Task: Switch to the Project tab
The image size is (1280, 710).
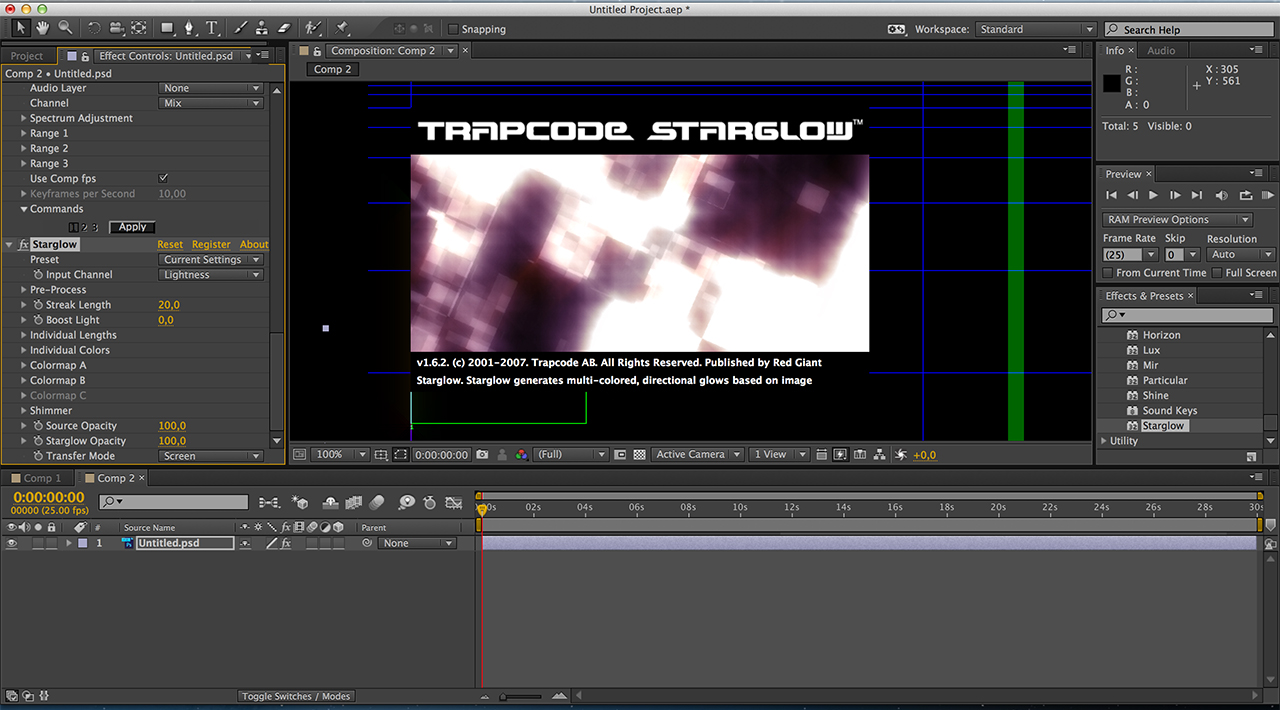Action: 27,56
